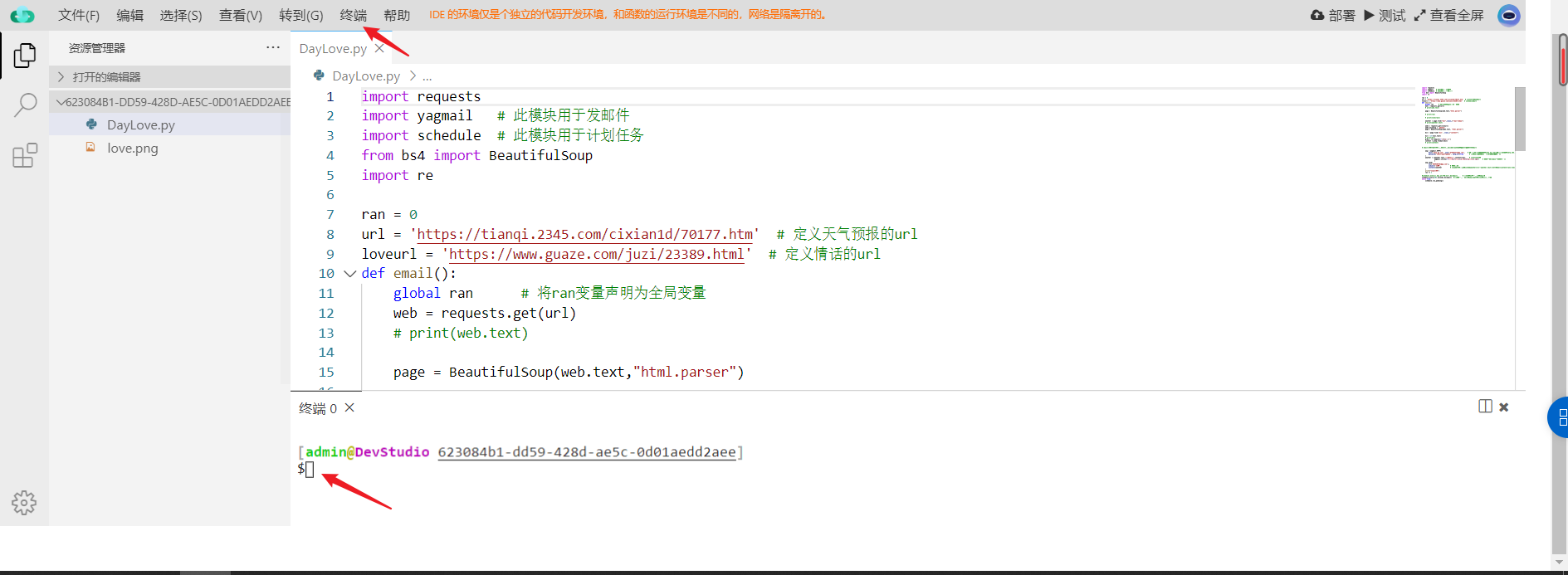
Task: Click the code minimap preview
Action: point(1467,133)
